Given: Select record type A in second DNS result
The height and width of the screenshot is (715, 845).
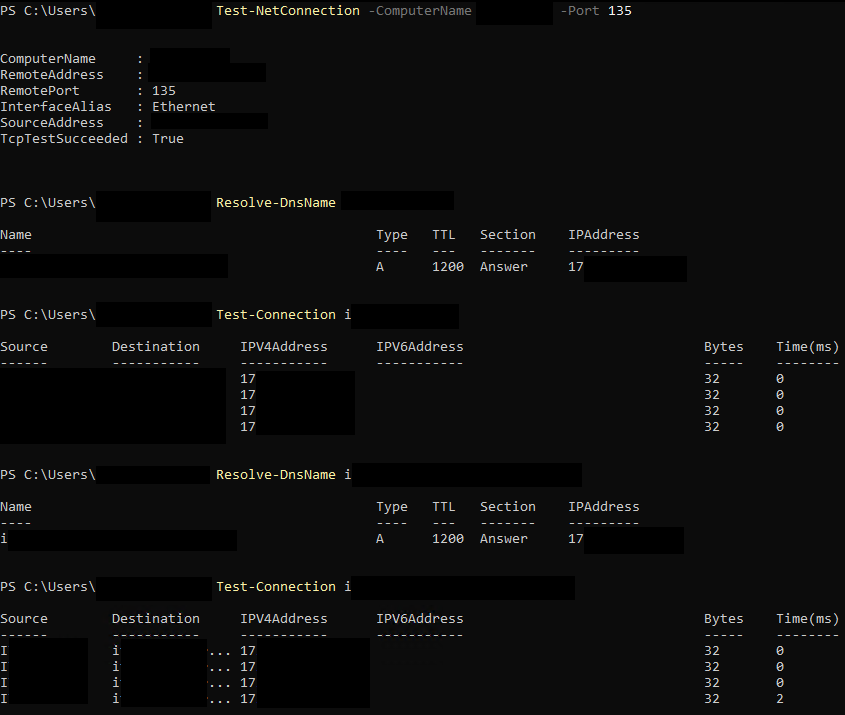Looking at the screenshot, I should [x=380, y=539].
